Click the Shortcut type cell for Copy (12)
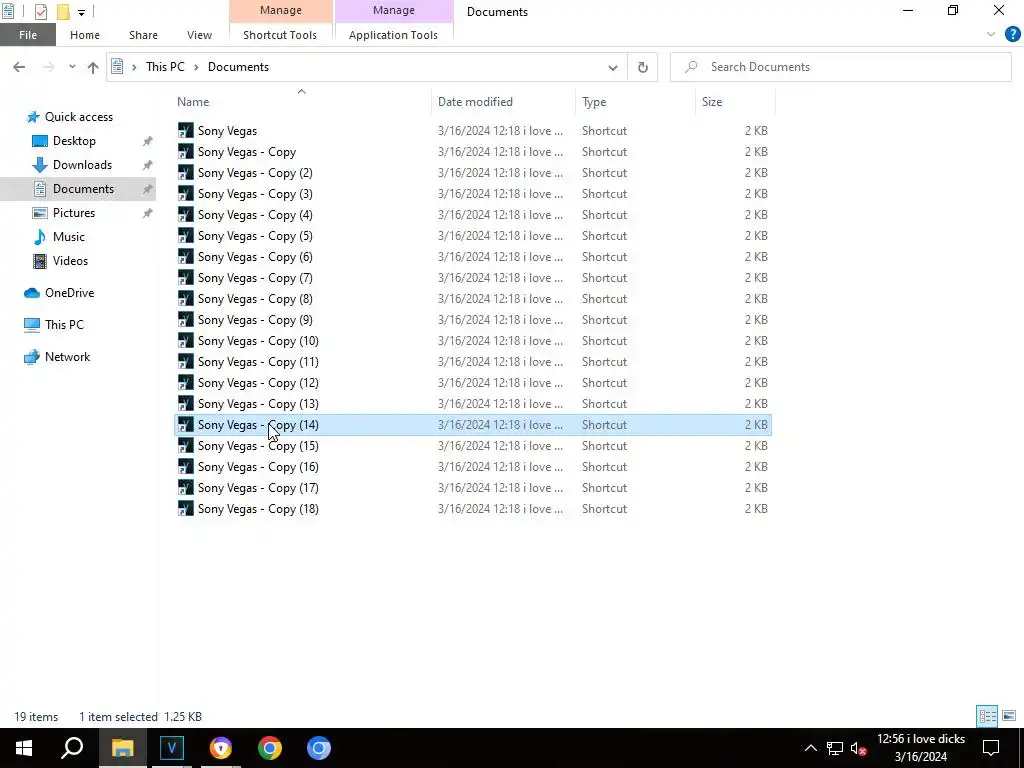Screen dimensions: 1024x768 (x=604, y=383)
